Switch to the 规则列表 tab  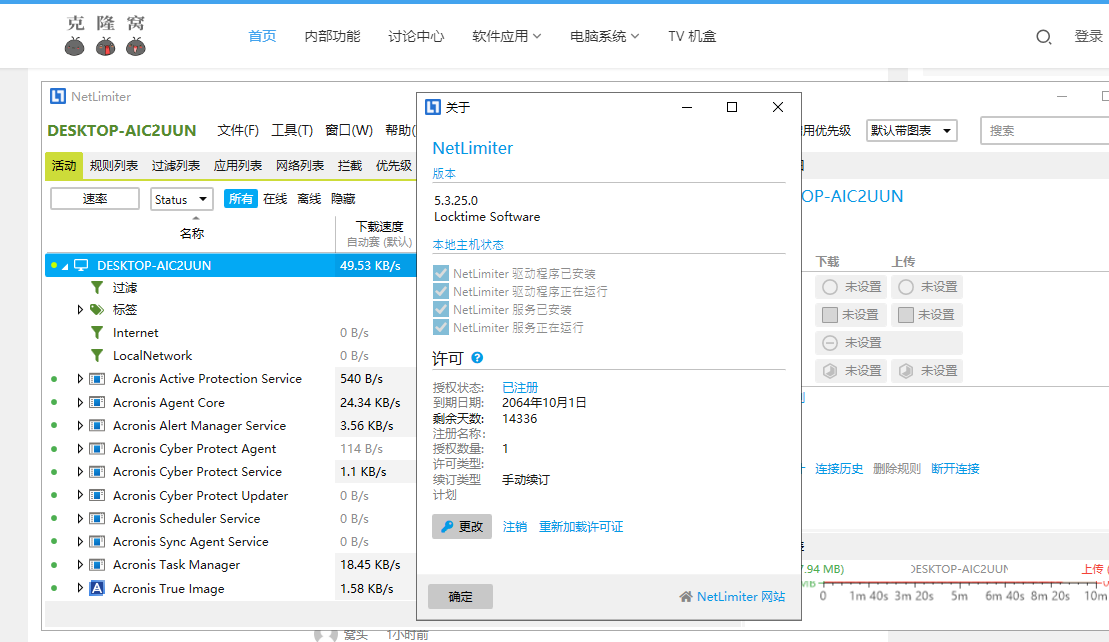pos(114,166)
